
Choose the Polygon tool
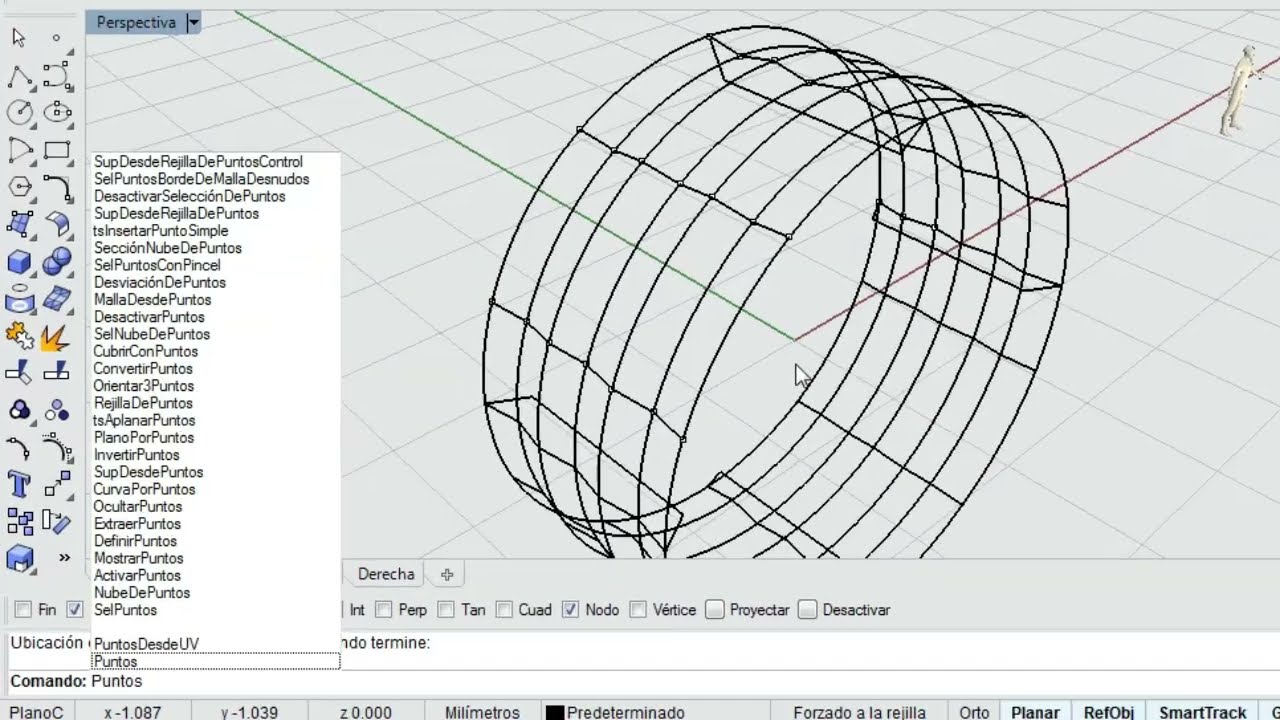[19, 187]
